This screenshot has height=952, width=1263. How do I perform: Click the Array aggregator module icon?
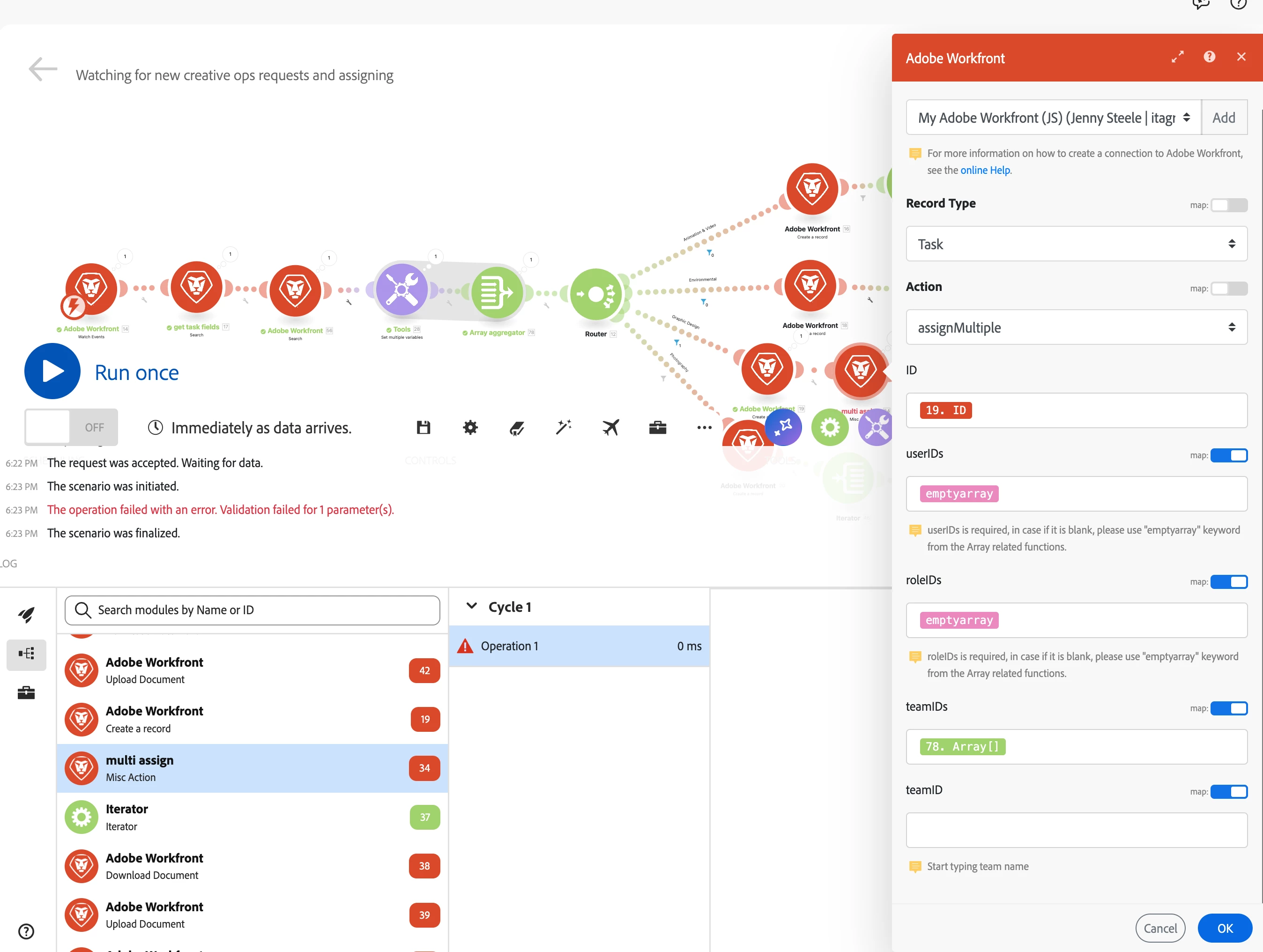pyautogui.click(x=497, y=293)
